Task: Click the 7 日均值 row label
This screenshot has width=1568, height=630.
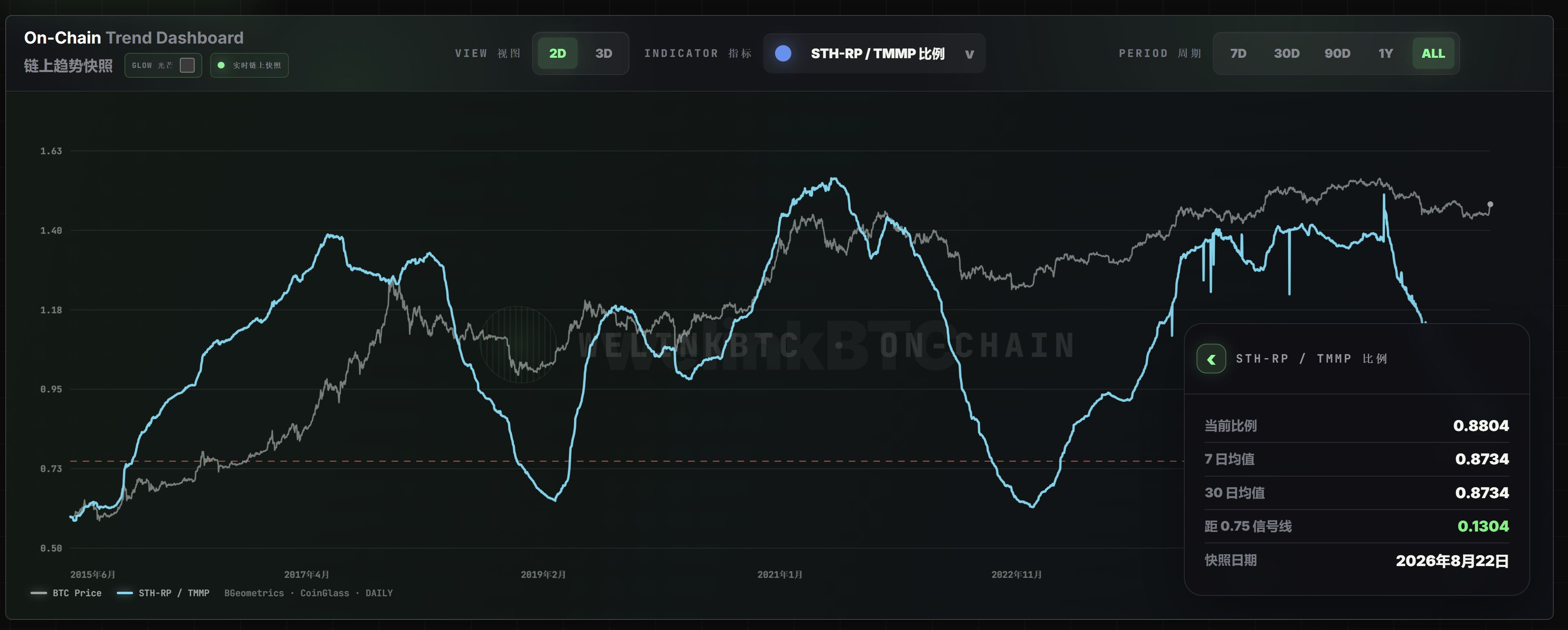Action: (x=1230, y=459)
